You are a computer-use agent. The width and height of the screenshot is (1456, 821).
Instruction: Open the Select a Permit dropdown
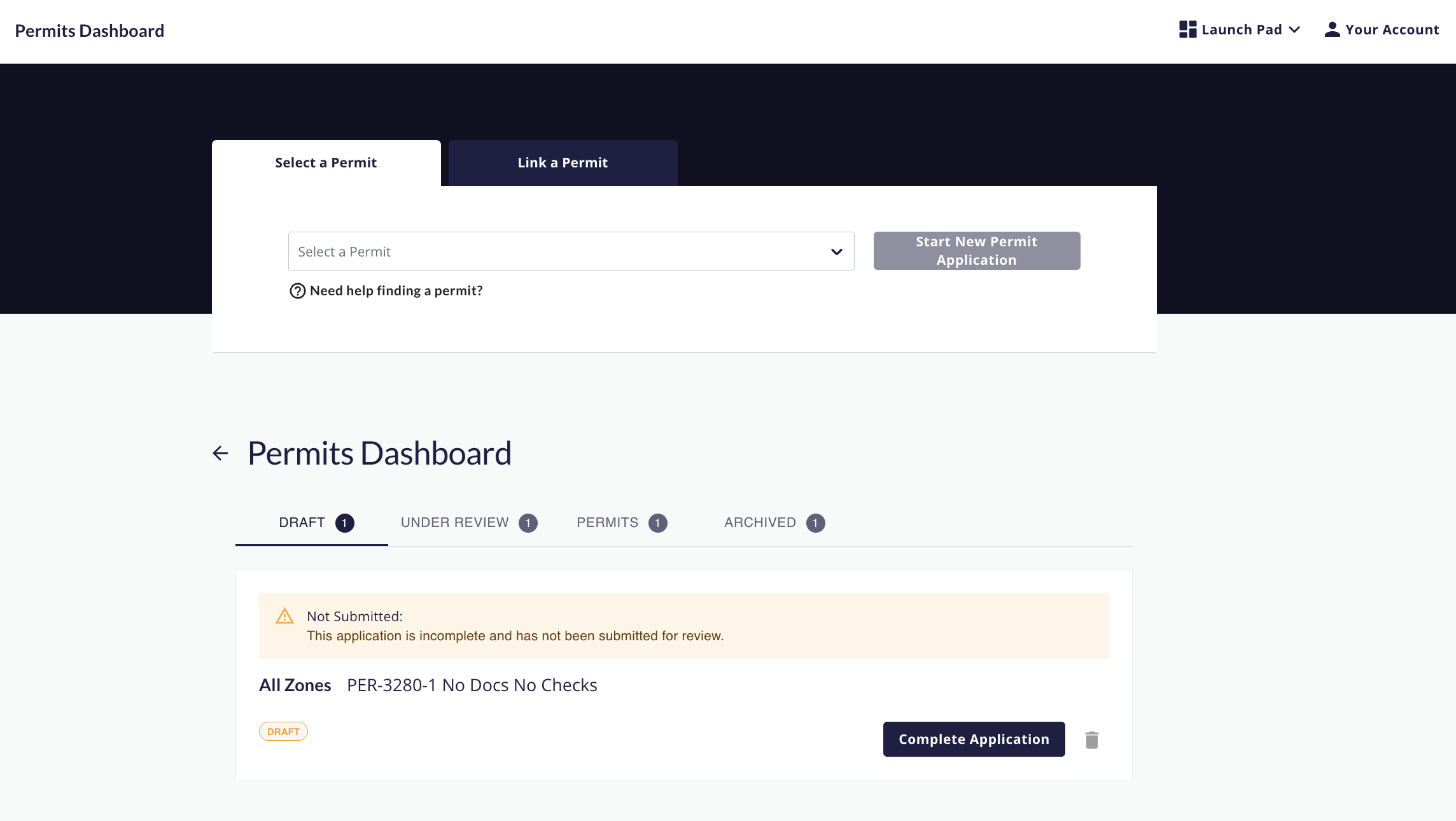[x=571, y=251]
